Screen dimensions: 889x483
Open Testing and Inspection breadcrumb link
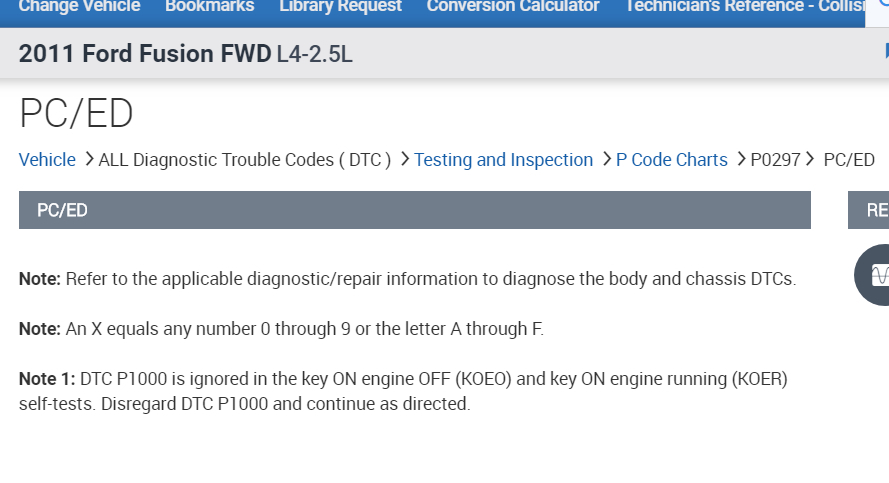click(503, 160)
